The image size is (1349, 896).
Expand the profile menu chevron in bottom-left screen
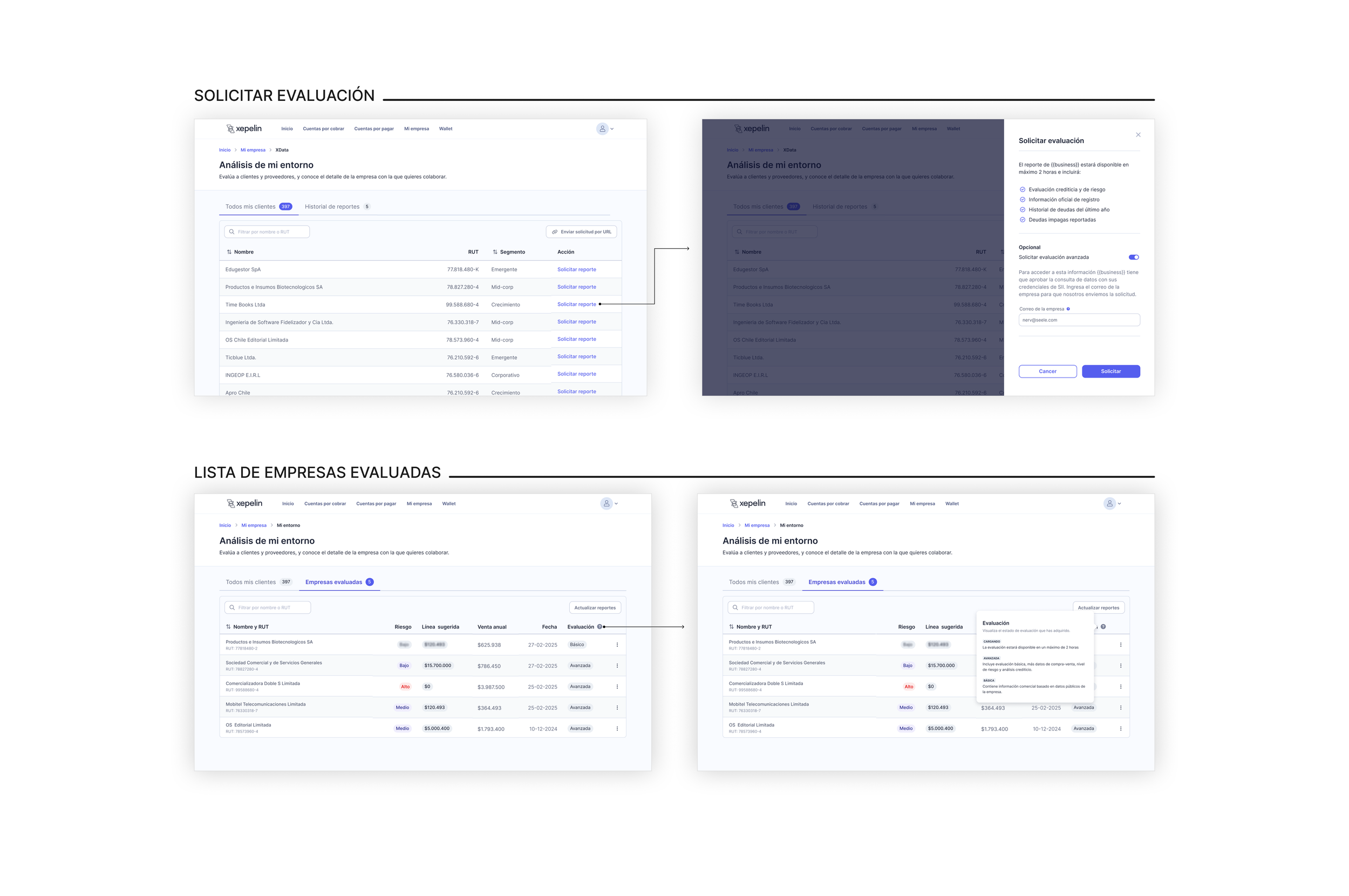(616, 503)
